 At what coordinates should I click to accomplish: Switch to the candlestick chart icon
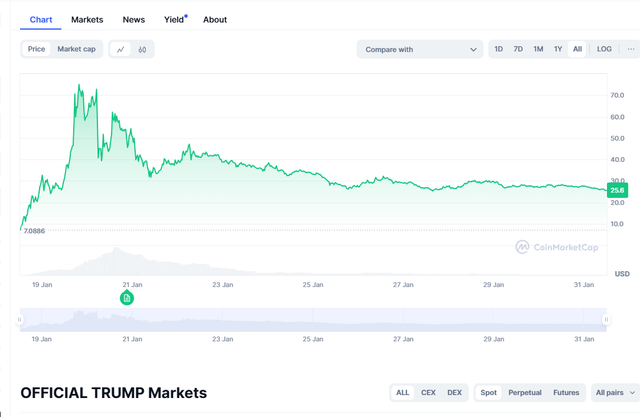coord(142,49)
